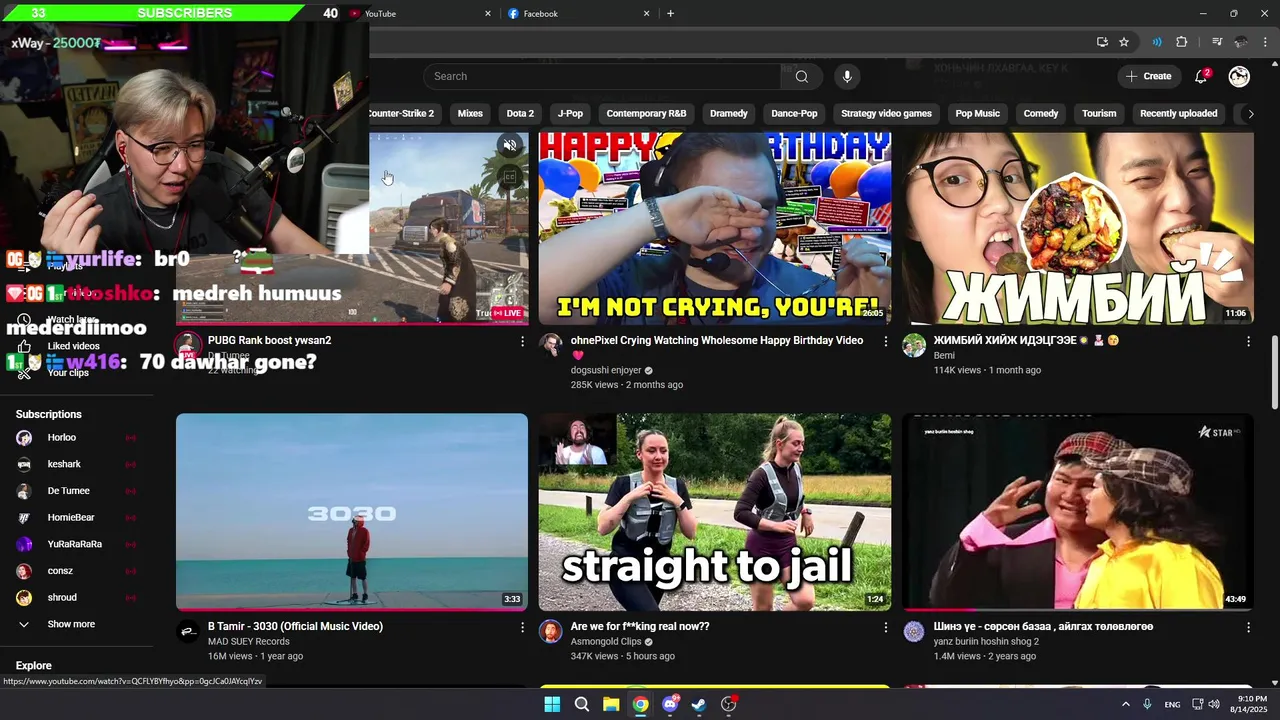This screenshot has height=720, width=1280.
Task: Open the Chrome three-dot menu
Action: point(1265,42)
